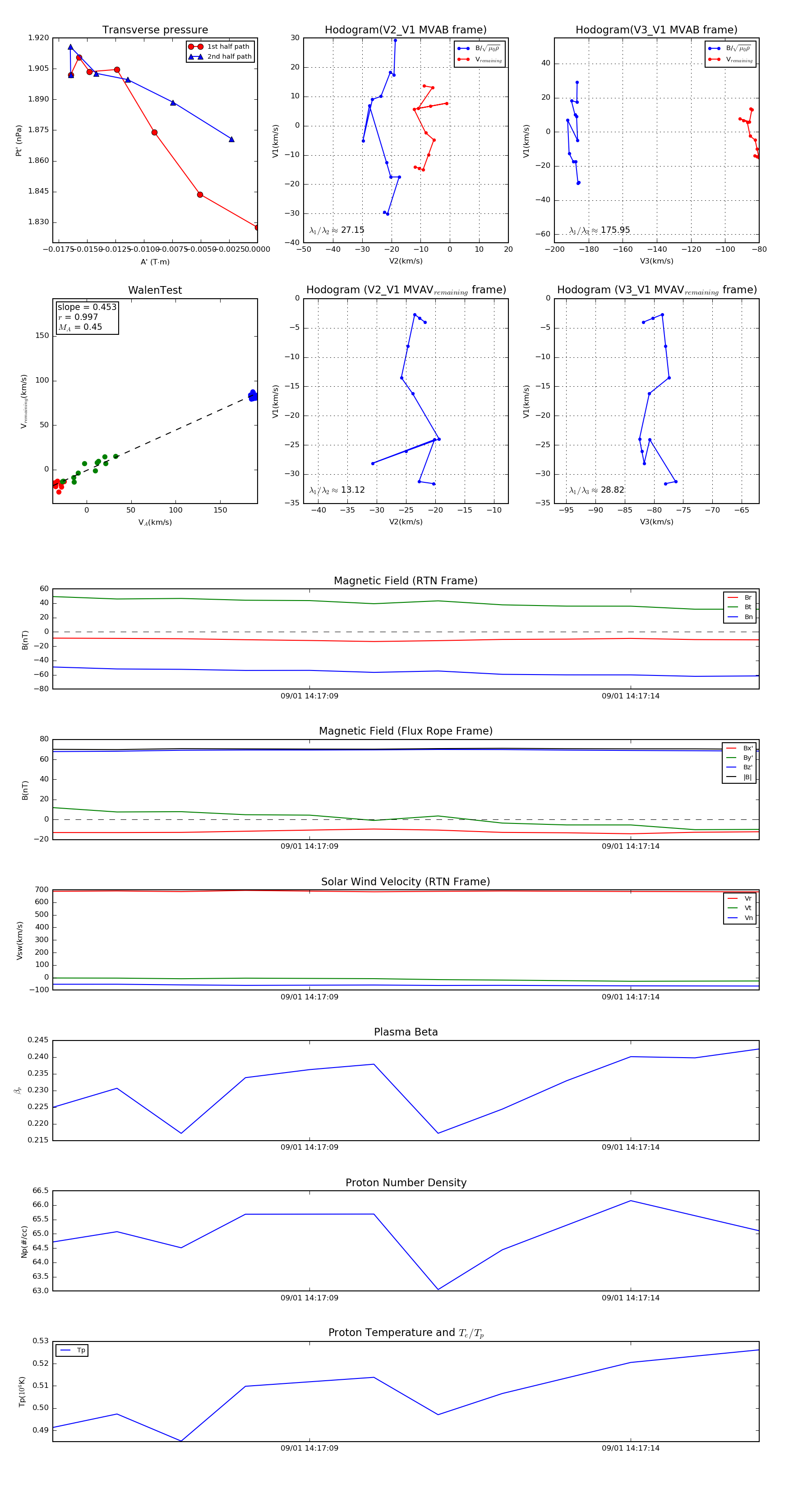812x1489 pixels.
Task: Select the "By'" legend entry
Action: coord(739,758)
